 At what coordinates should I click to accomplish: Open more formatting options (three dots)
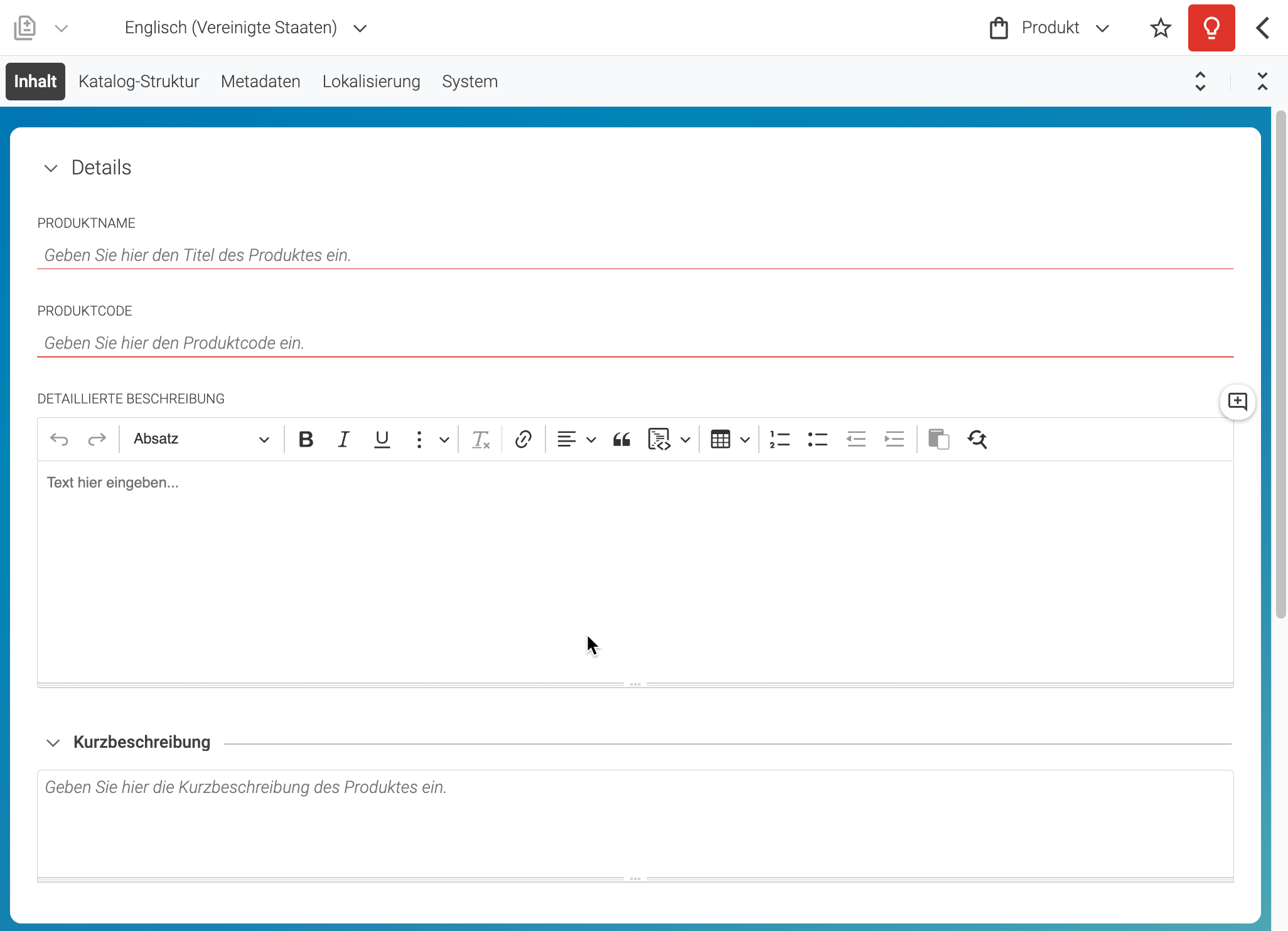click(x=419, y=439)
